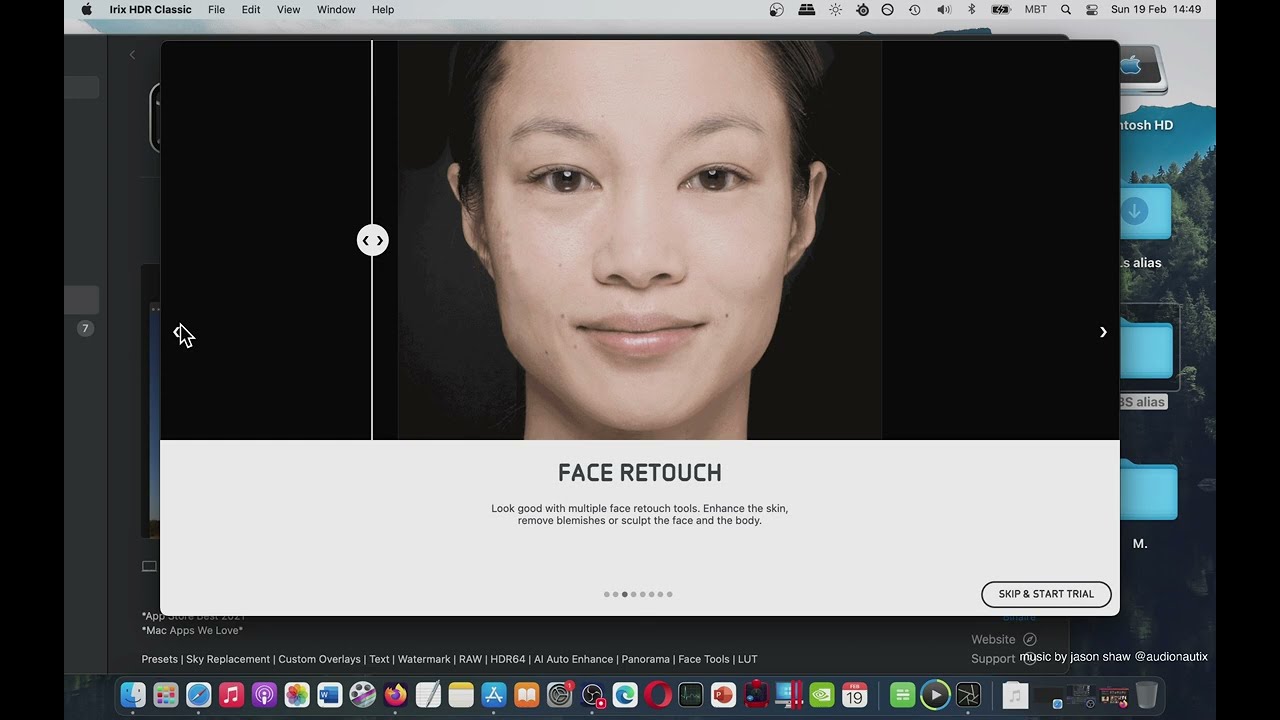The height and width of the screenshot is (720, 1280).
Task: Click Skip & Start Trial button
Action: [1046, 594]
